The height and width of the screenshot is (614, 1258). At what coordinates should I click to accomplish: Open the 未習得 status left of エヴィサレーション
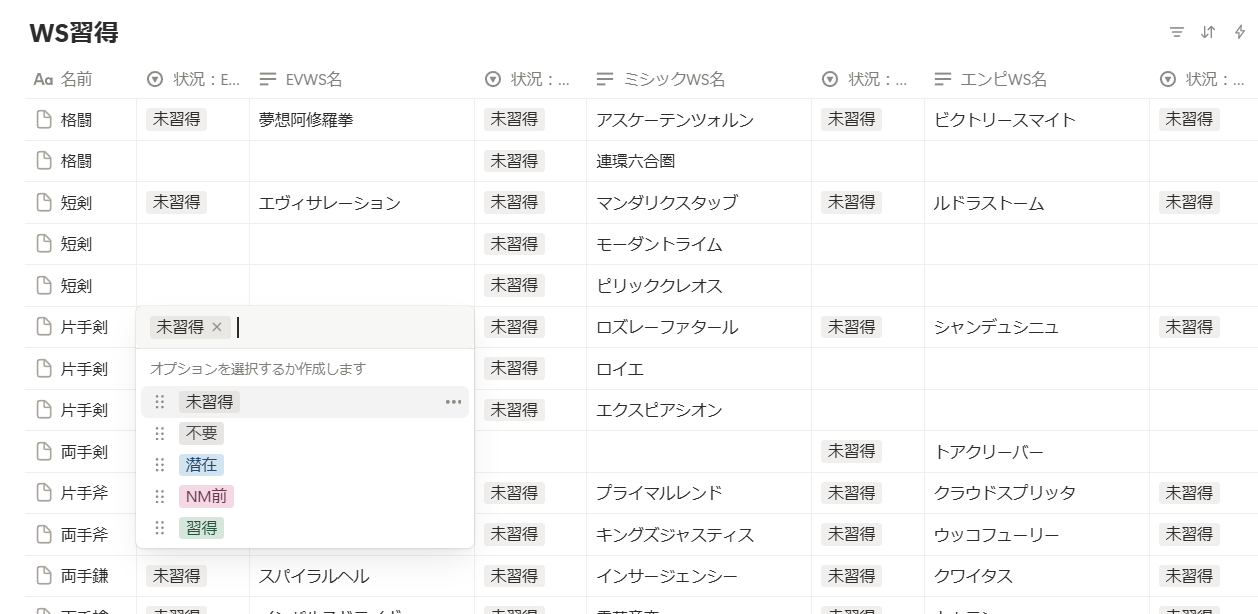(x=176, y=203)
